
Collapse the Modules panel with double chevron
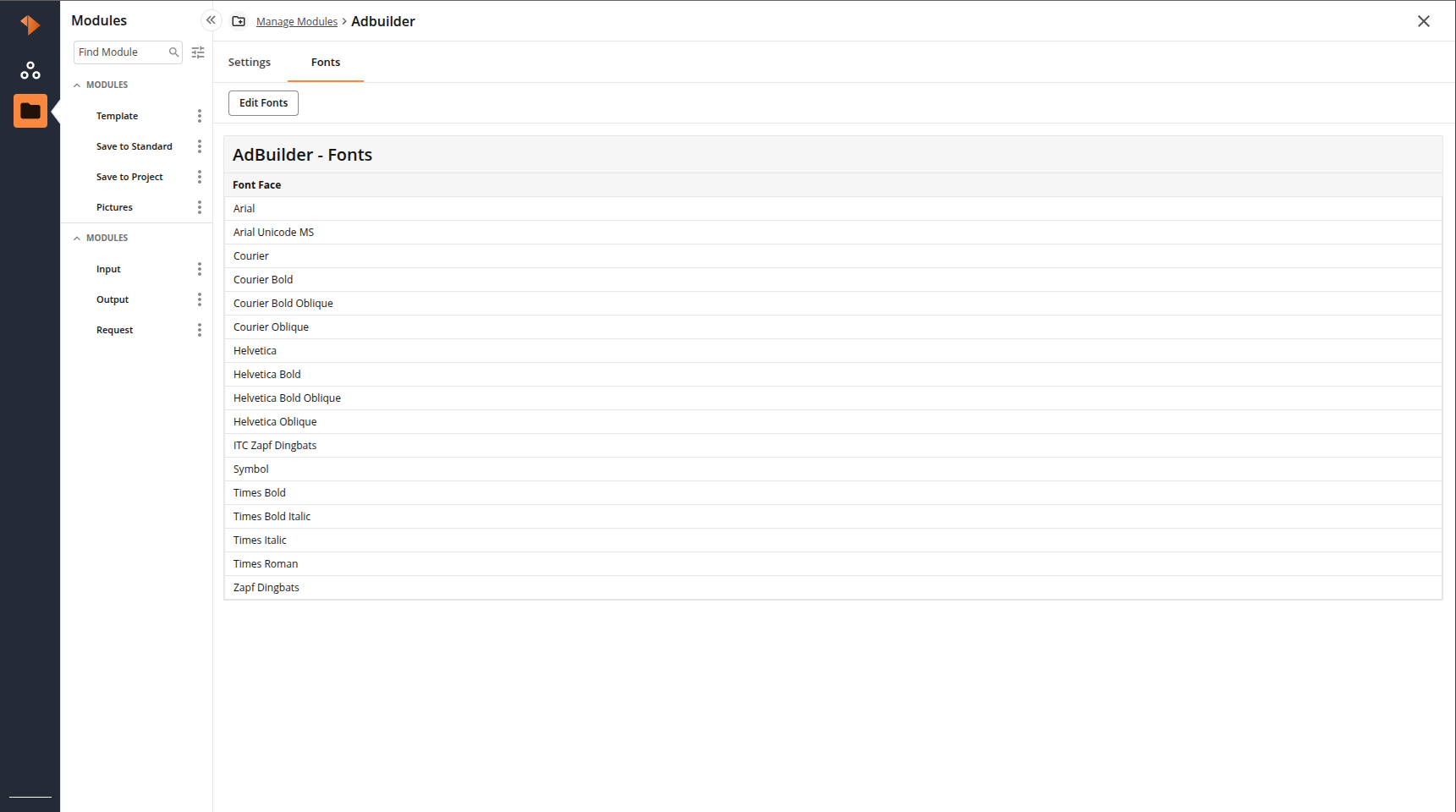pos(211,20)
